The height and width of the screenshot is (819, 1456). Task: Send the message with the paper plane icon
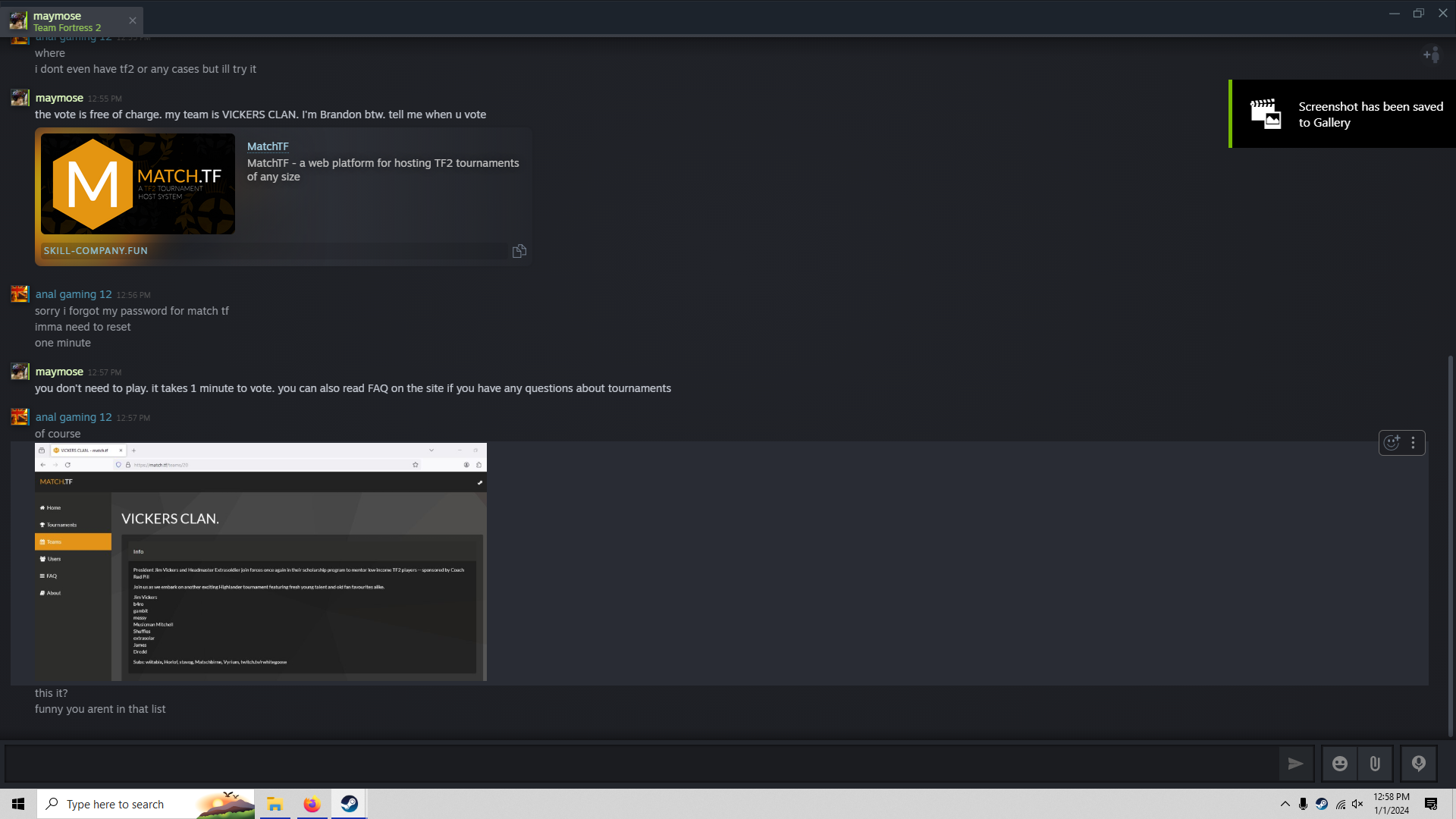[1296, 764]
